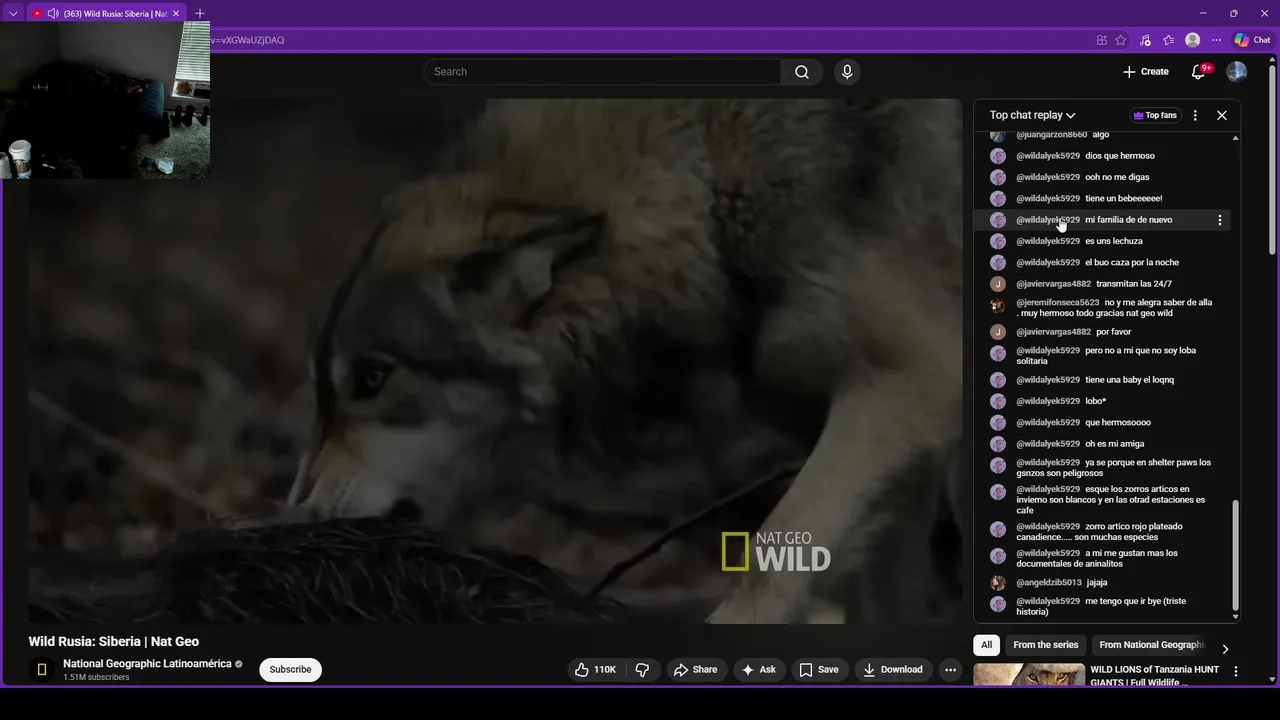Like the video with thumbs up
This screenshot has width=1280, height=720.
click(x=595, y=670)
